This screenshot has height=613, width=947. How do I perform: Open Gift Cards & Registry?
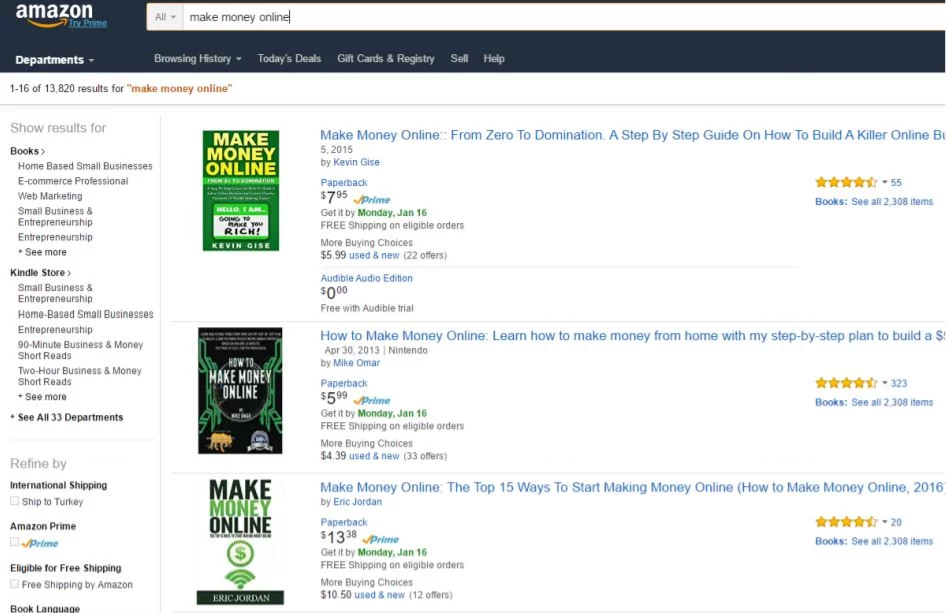(x=385, y=59)
